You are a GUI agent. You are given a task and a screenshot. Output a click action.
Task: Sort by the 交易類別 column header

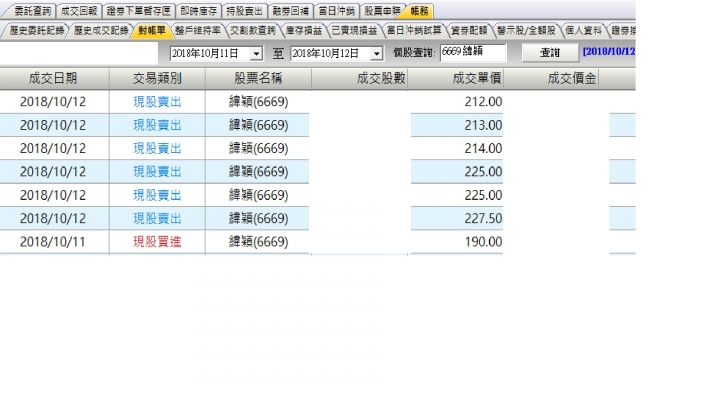158,79
